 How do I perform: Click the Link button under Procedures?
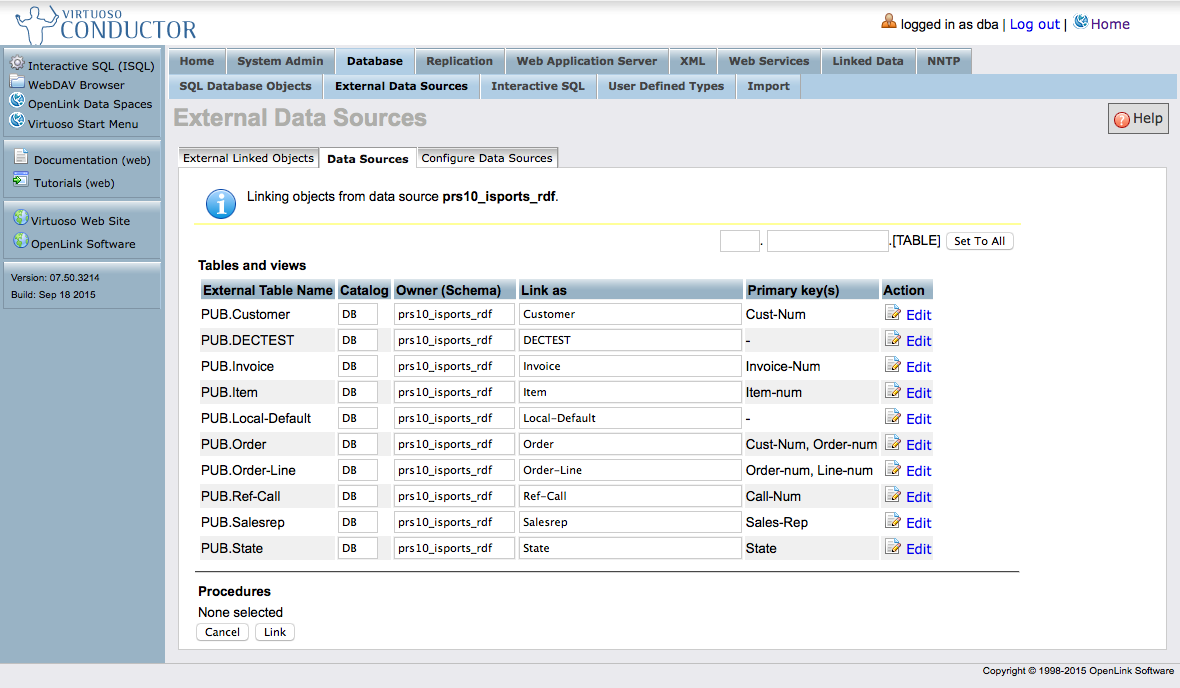pos(275,632)
